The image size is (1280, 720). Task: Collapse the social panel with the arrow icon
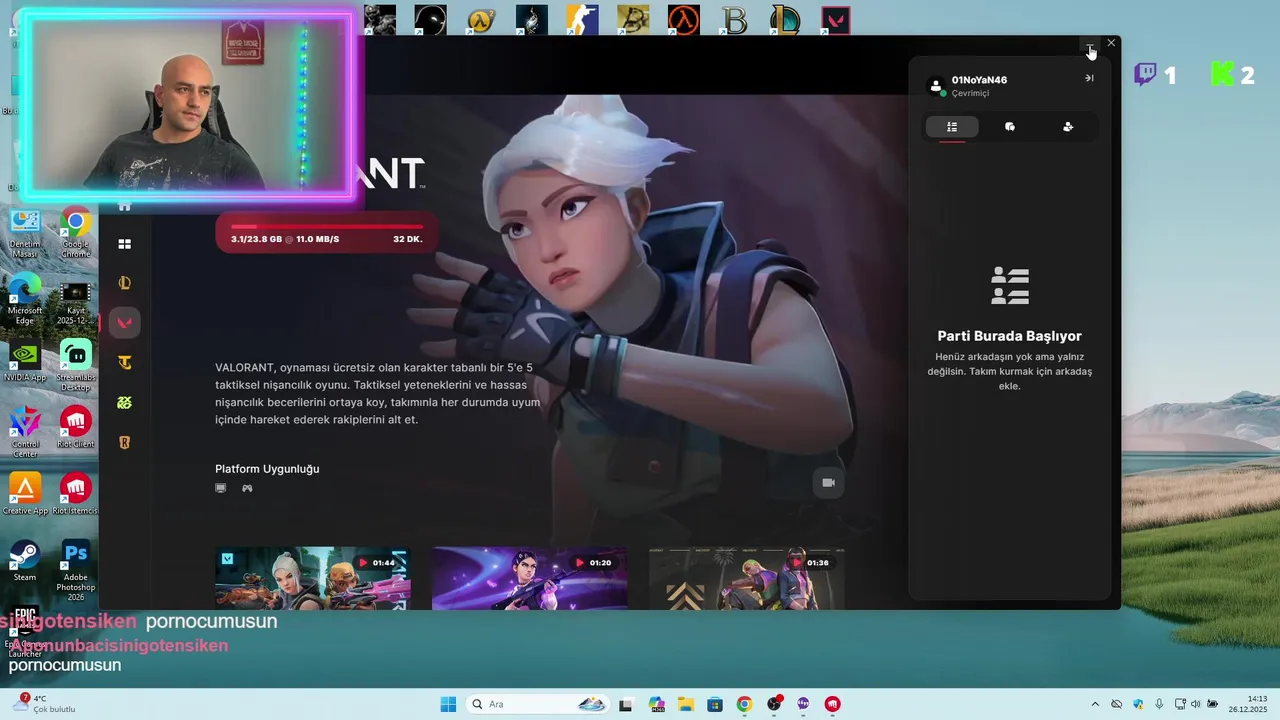[x=1089, y=78]
